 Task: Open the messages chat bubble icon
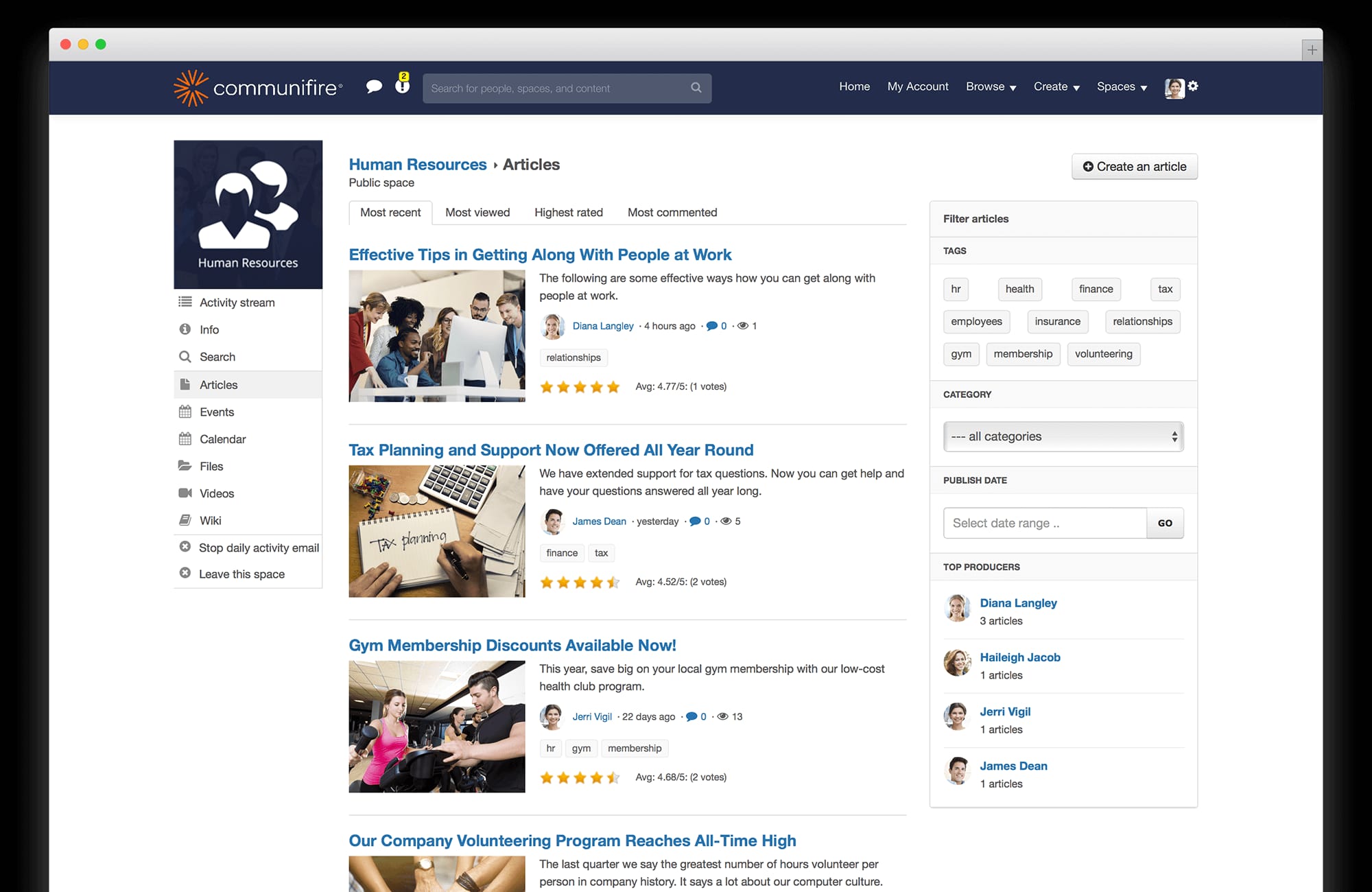(x=375, y=87)
